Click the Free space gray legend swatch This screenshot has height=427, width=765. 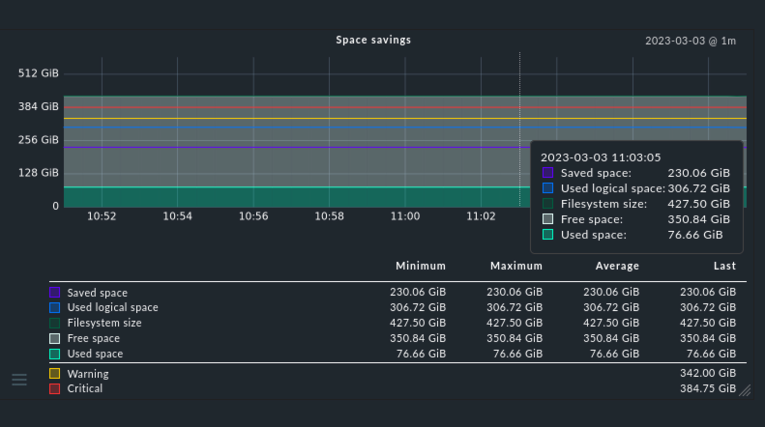tap(55, 338)
